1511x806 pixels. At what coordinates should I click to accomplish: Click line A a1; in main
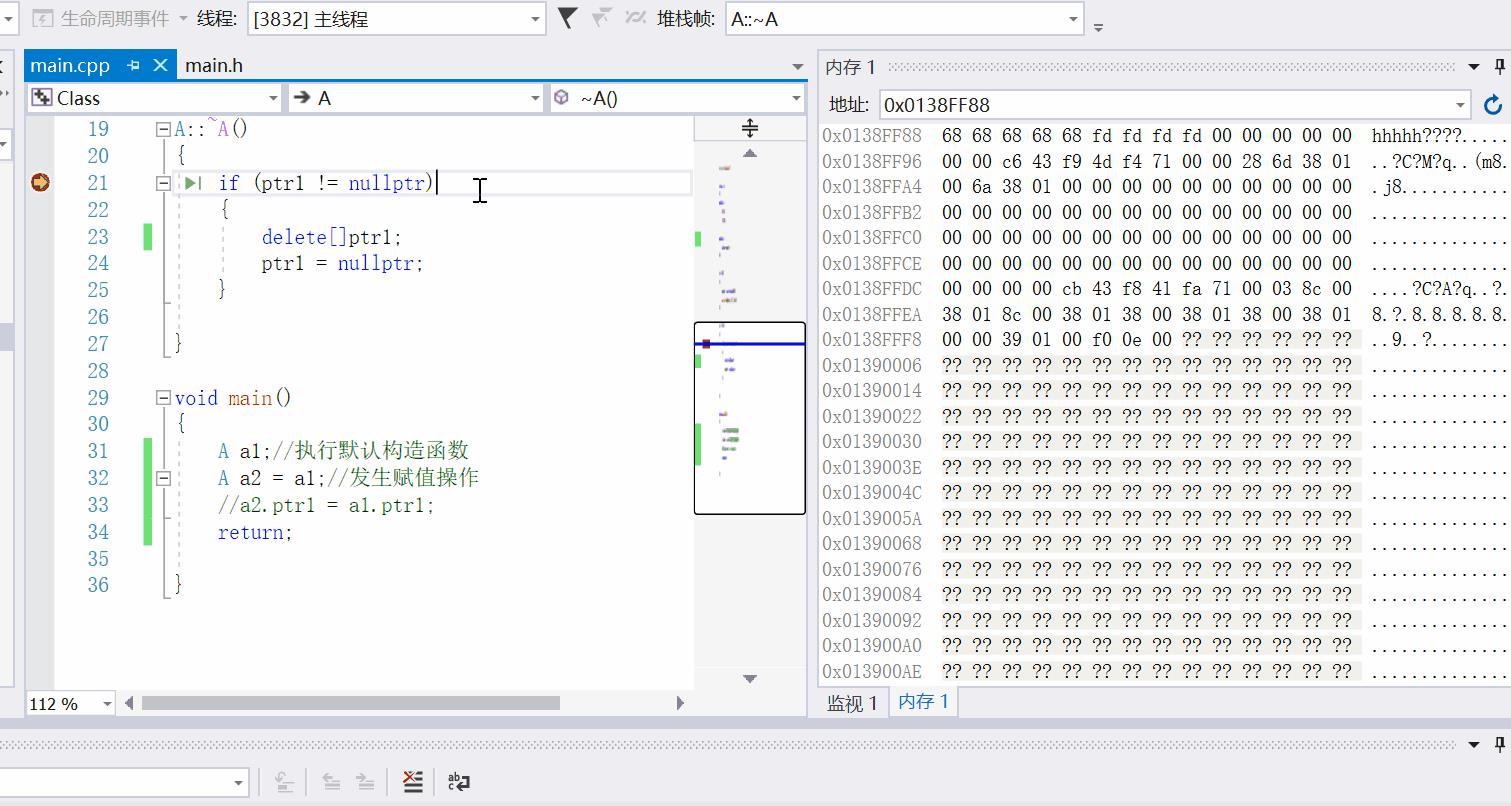(343, 451)
